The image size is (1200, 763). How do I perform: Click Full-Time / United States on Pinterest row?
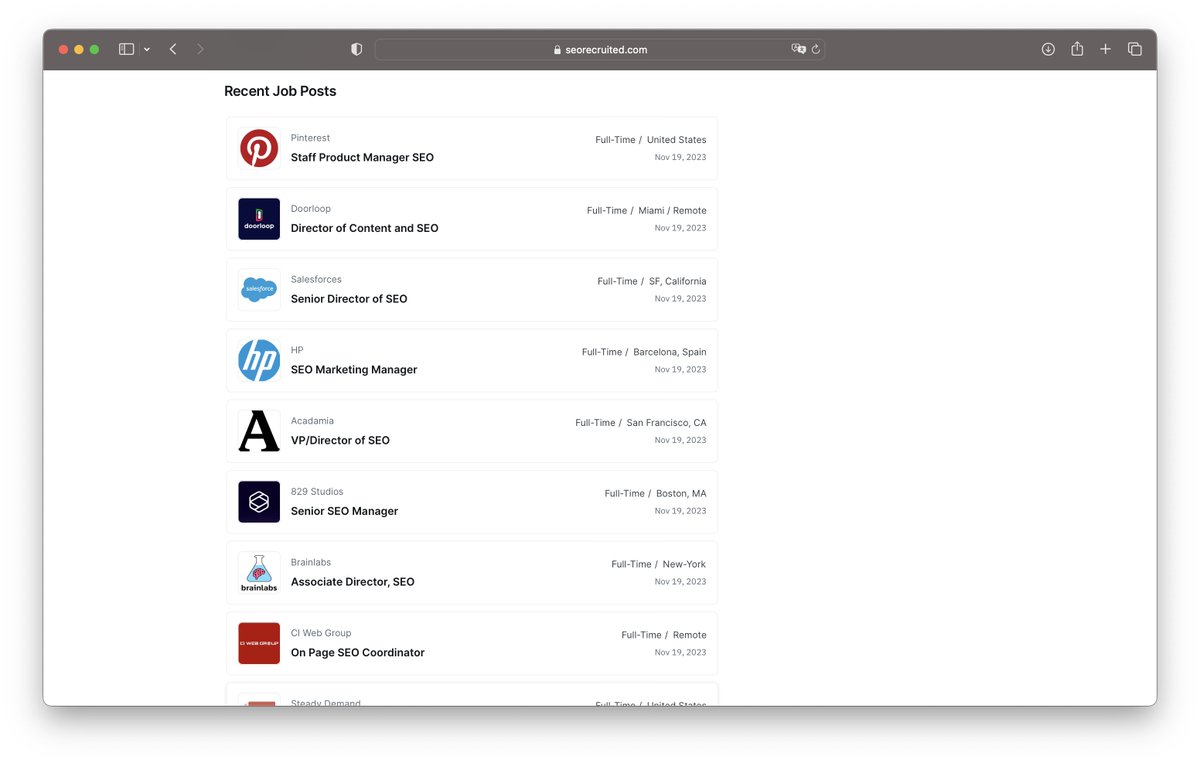click(651, 140)
